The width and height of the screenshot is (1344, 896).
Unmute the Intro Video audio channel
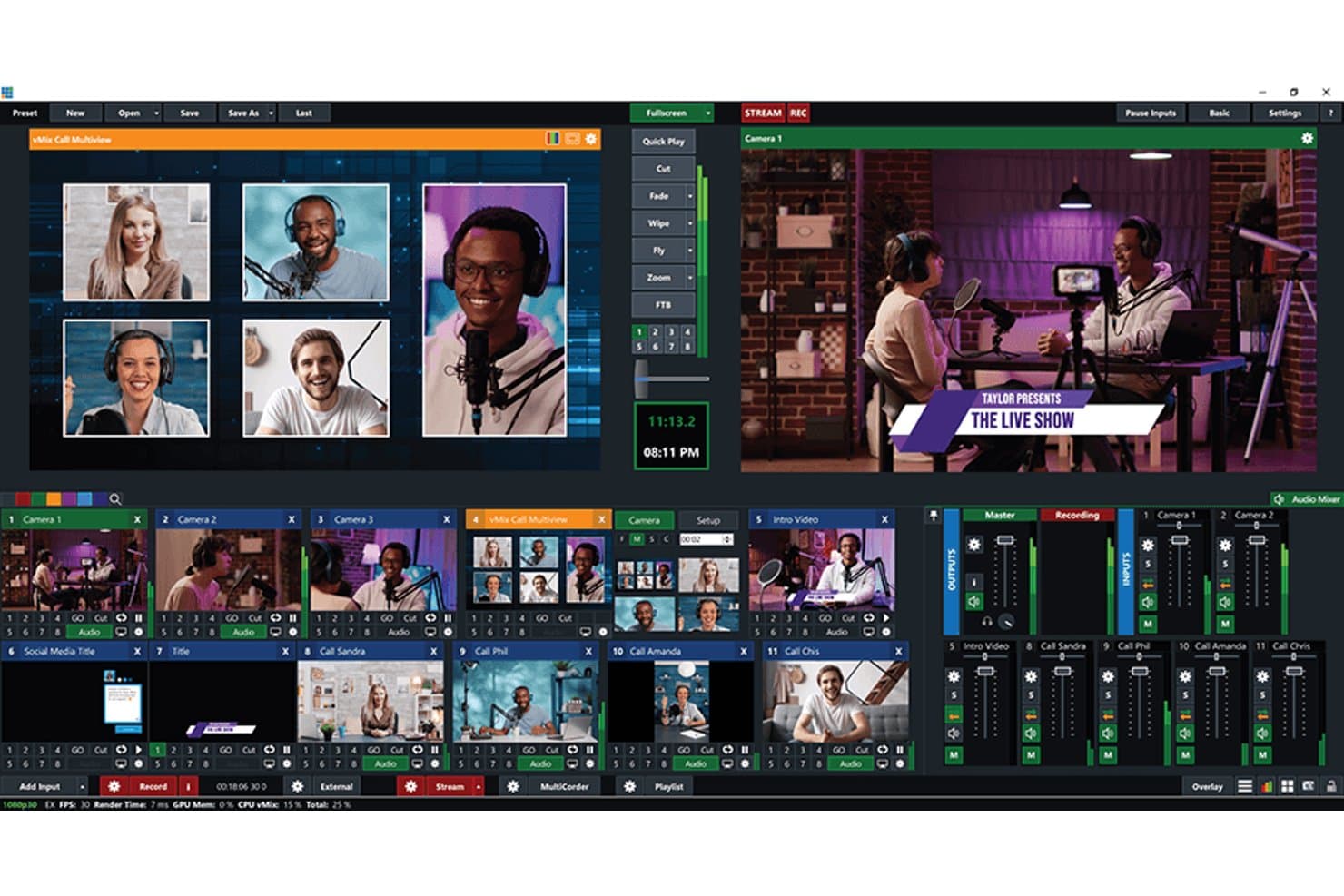point(954,733)
